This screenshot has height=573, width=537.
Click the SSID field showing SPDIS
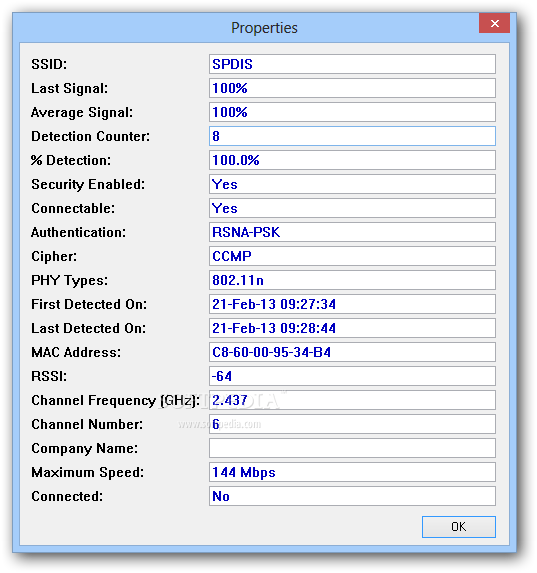[352, 64]
